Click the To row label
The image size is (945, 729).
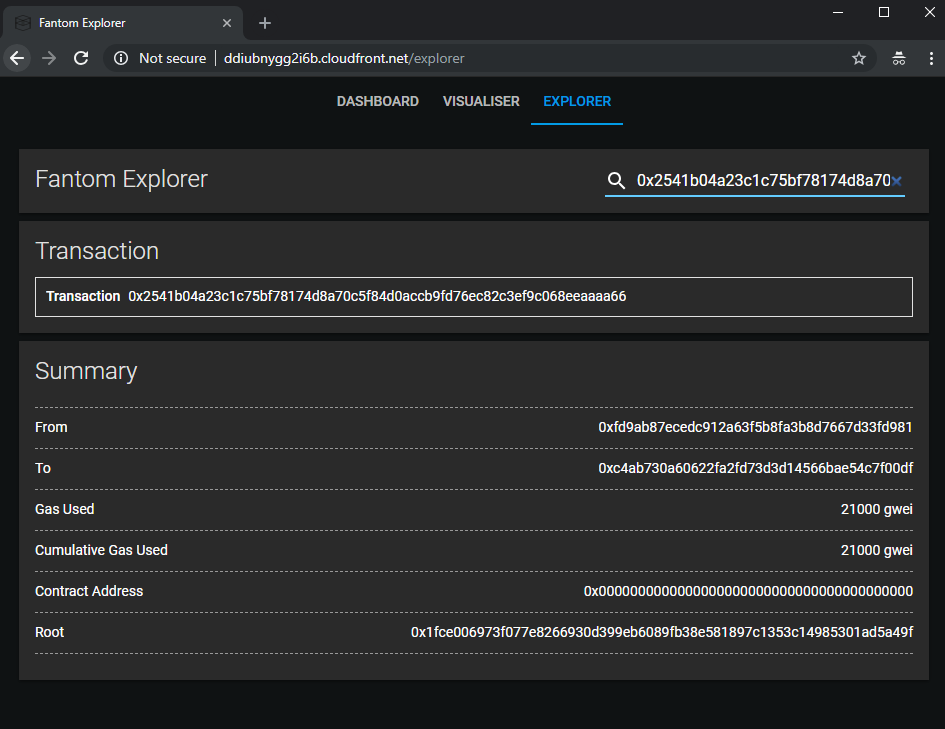pos(43,468)
